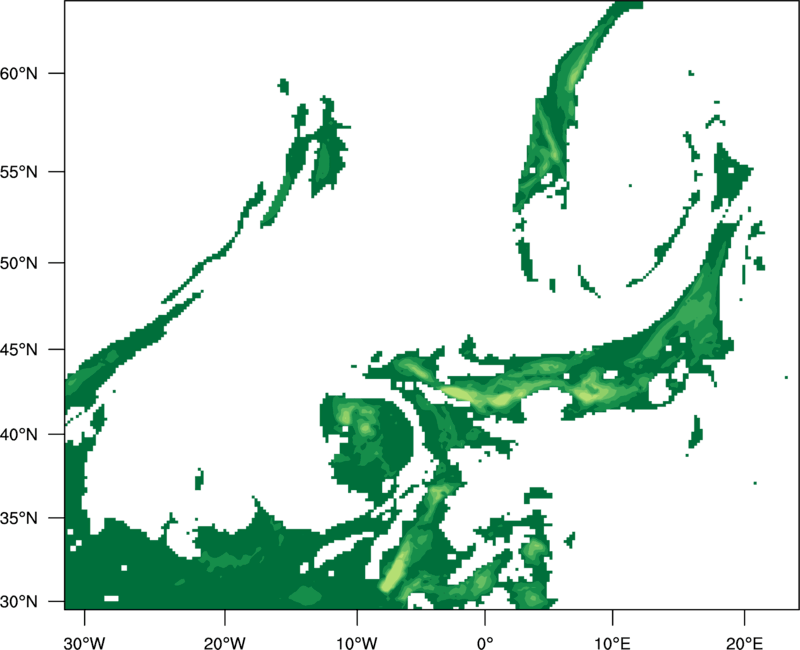Click the 40°N latitude label

(19, 435)
